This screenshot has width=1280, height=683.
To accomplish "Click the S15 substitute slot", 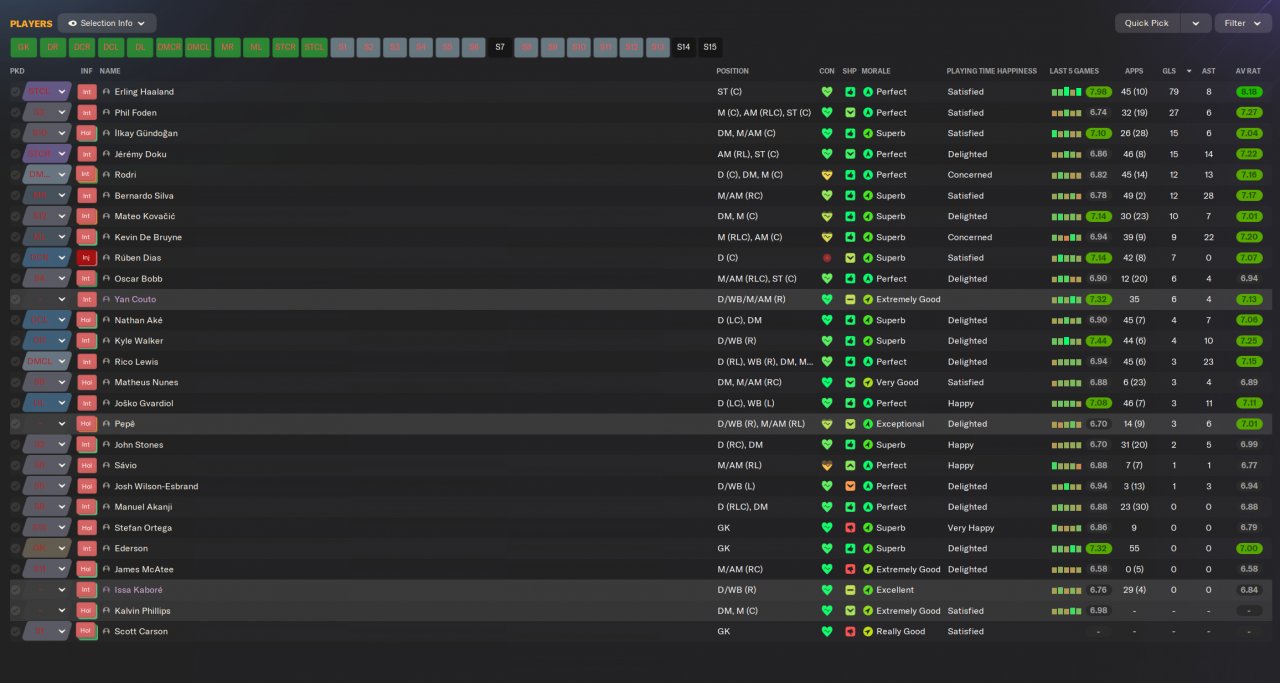I will (x=709, y=47).
